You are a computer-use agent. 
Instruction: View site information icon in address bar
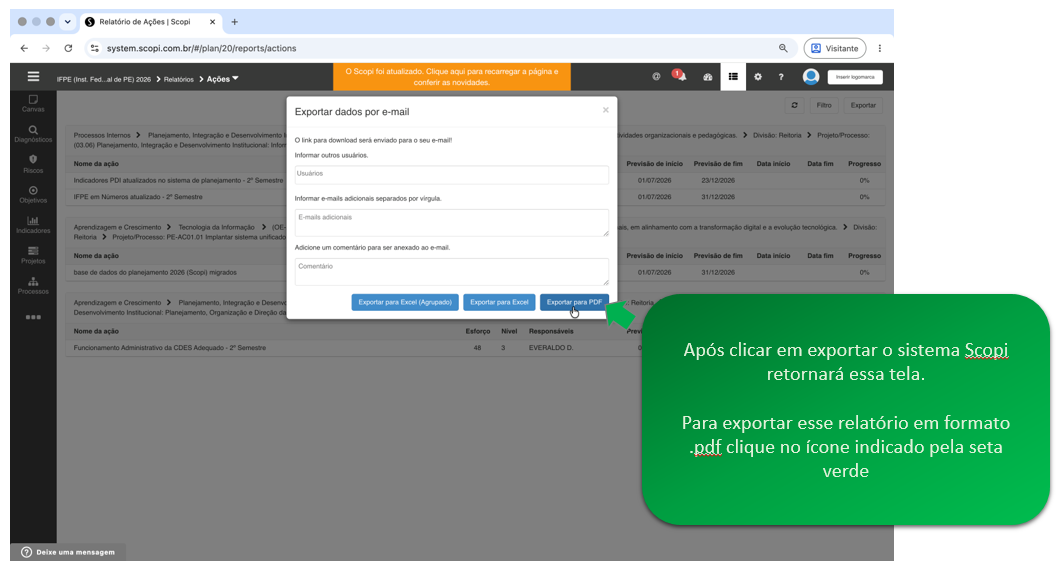(95, 48)
